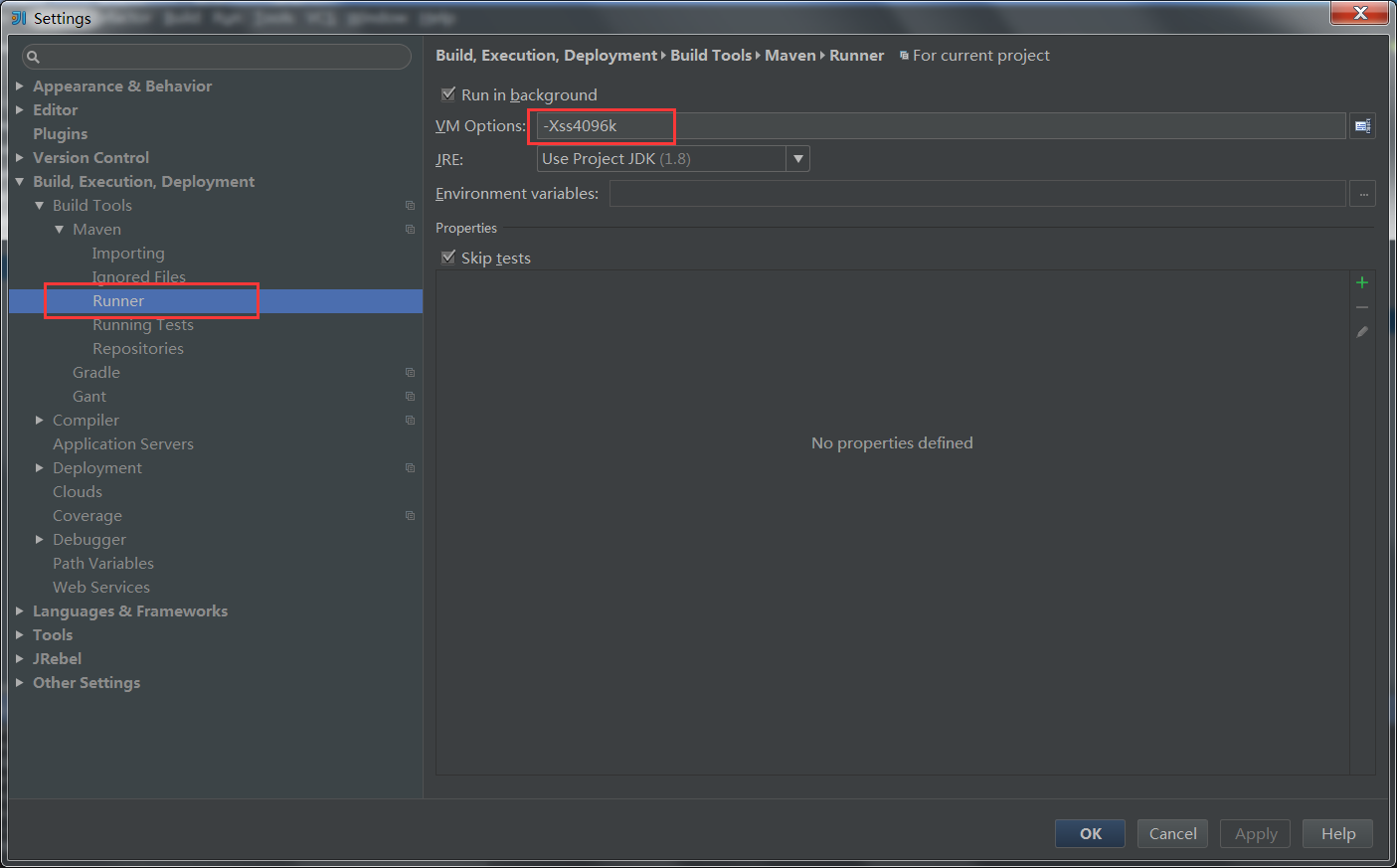This screenshot has width=1397, height=868.
Task: Toggle the marker icon next to Gradle
Action: pyautogui.click(x=410, y=372)
